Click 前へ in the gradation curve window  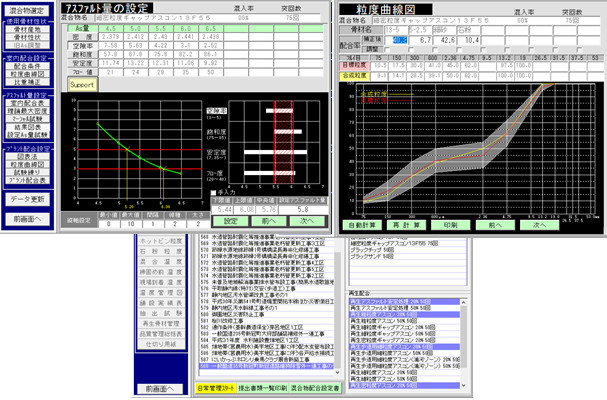(x=495, y=225)
